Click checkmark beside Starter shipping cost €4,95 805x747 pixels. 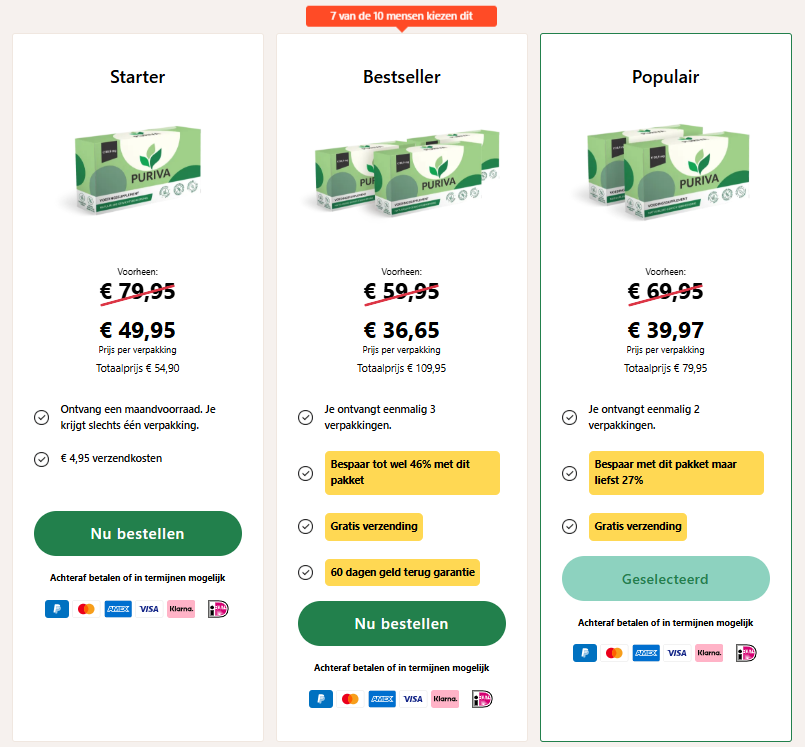(41, 459)
